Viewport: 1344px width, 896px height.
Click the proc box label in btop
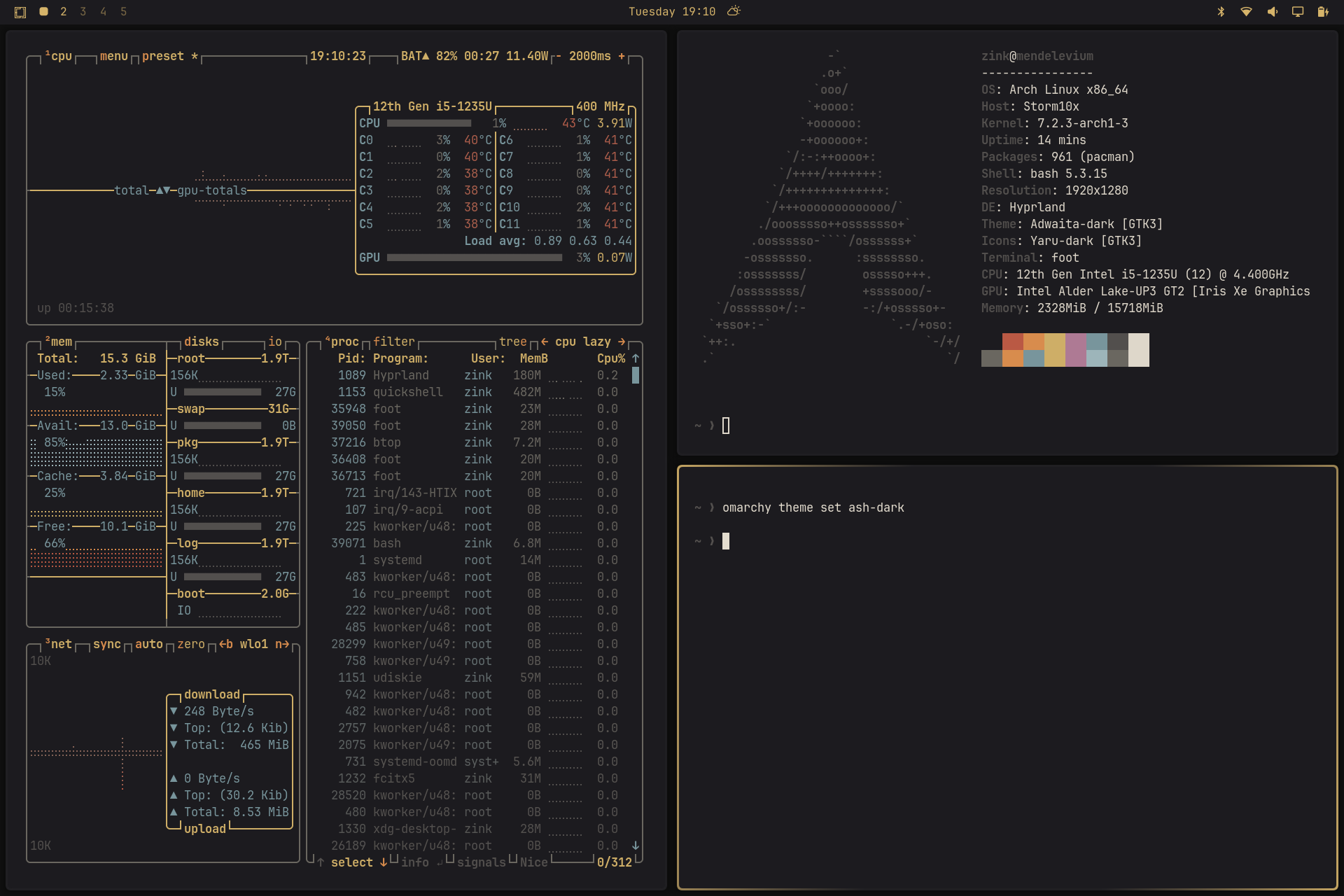click(x=343, y=342)
